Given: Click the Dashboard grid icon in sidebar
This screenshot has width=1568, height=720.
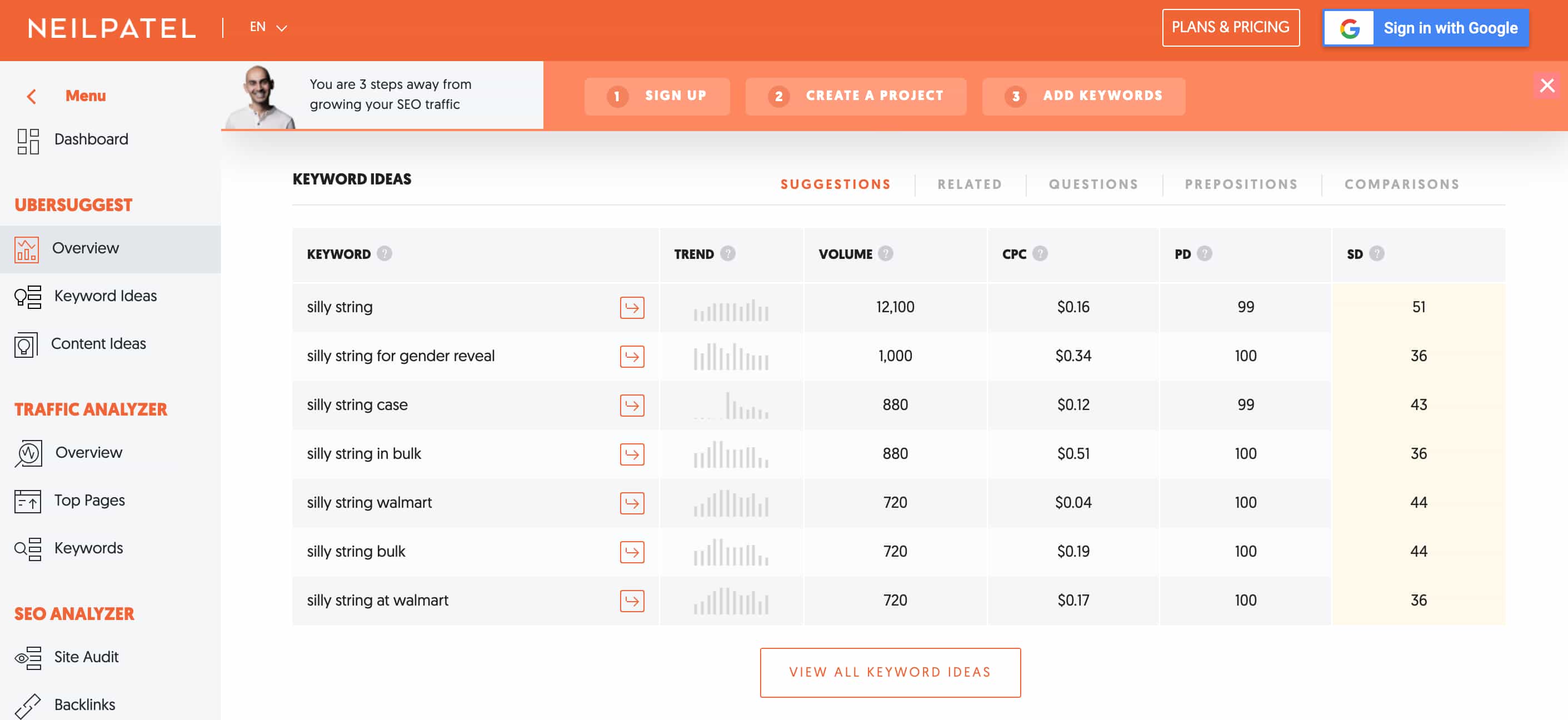Looking at the screenshot, I should point(28,141).
